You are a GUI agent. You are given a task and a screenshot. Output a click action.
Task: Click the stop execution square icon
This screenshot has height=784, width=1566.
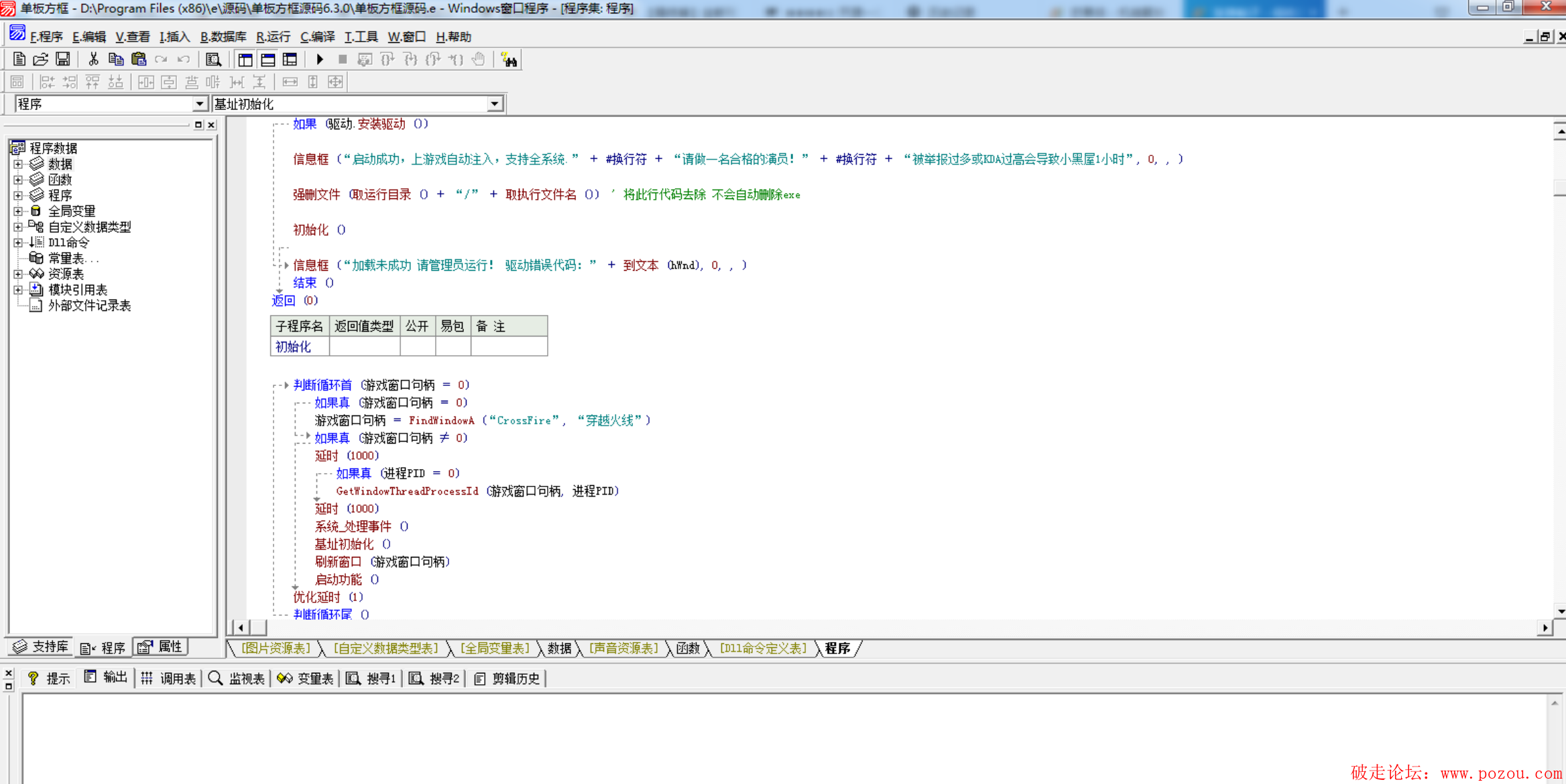[x=343, y=60]
